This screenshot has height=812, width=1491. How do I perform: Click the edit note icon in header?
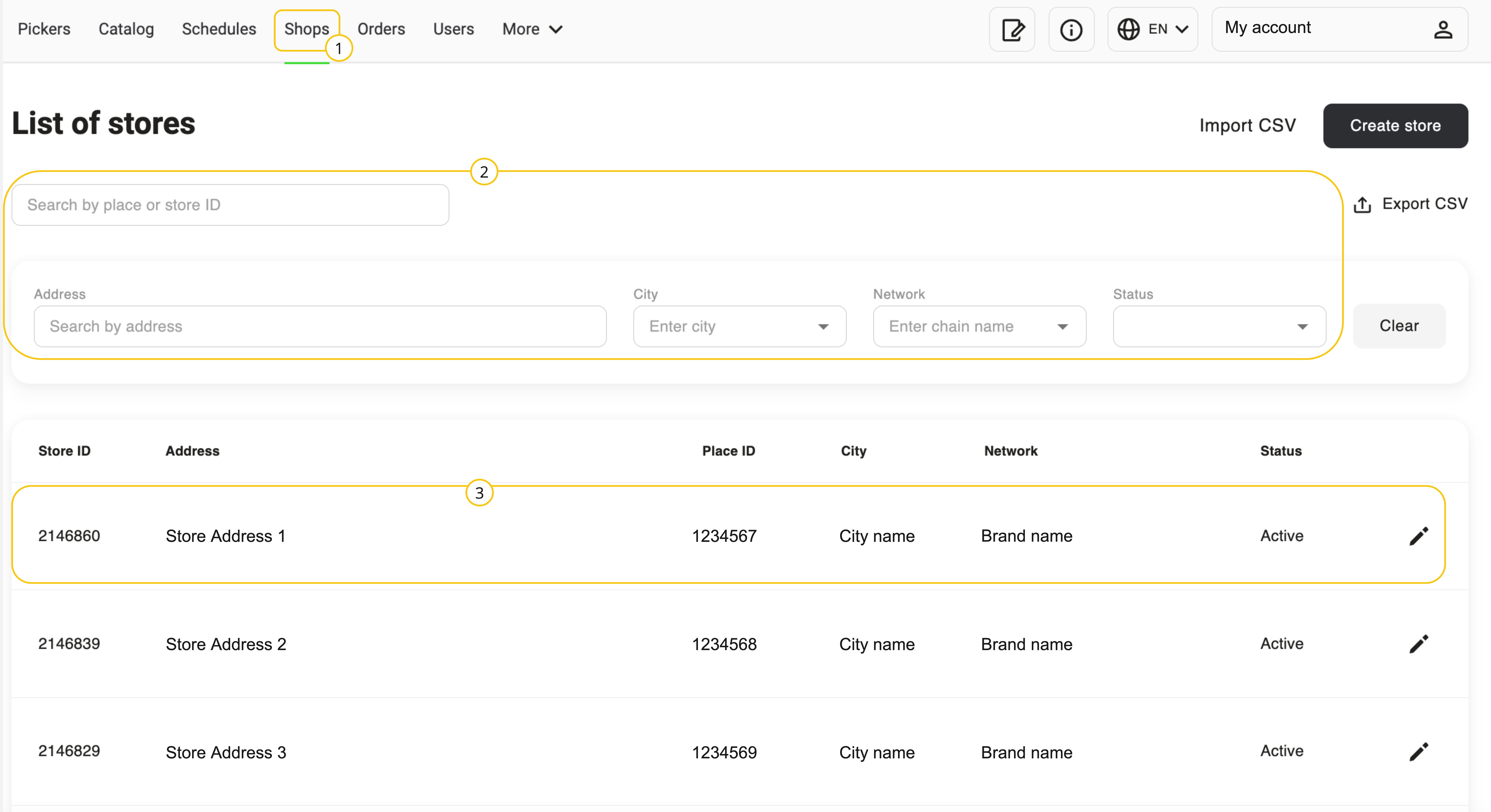[x=1012, y=29]
